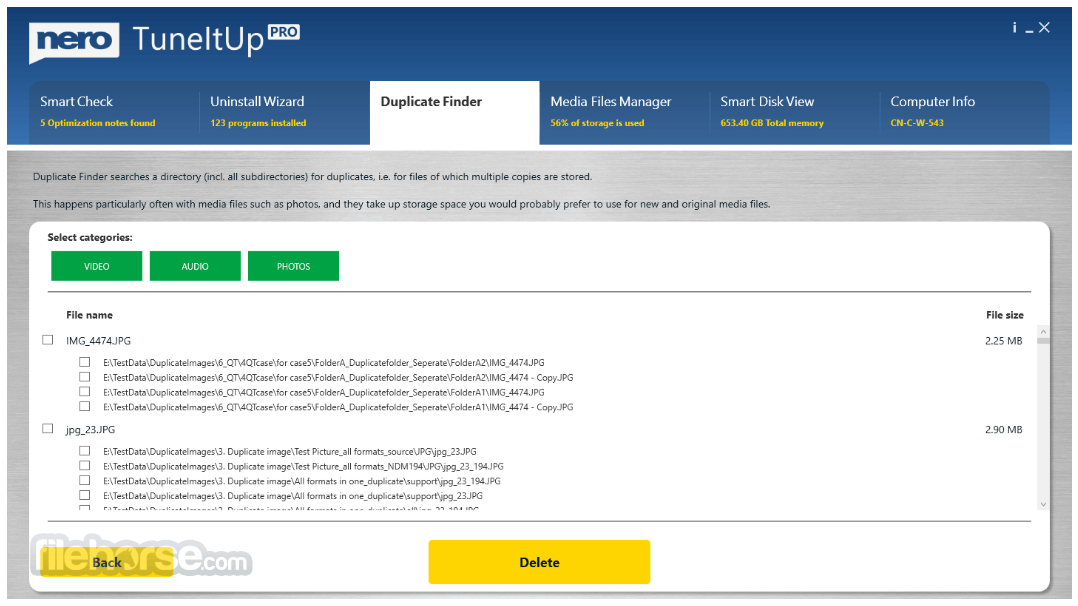Click the File size column header
Image resolution: width=1078 pixels, height=606 pixels.
click(x=1004, y=315)
